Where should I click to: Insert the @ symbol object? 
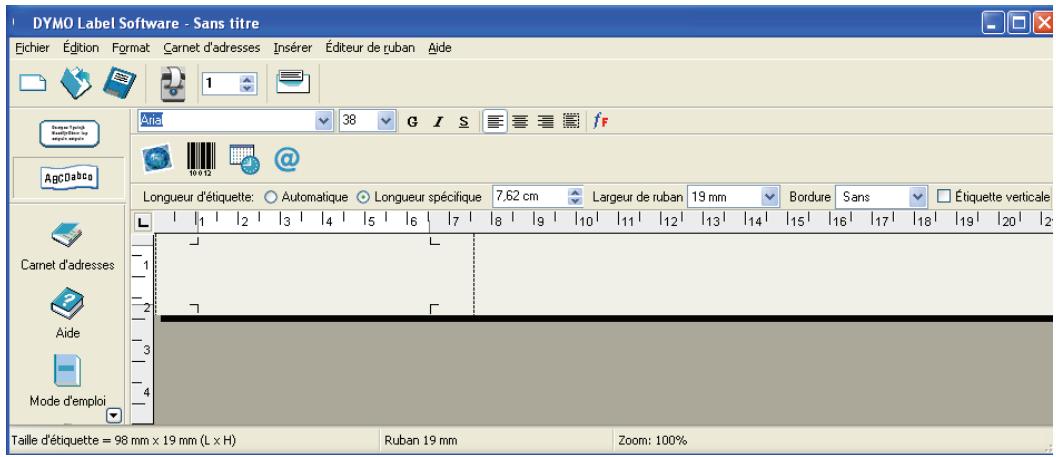click(286, 159)
